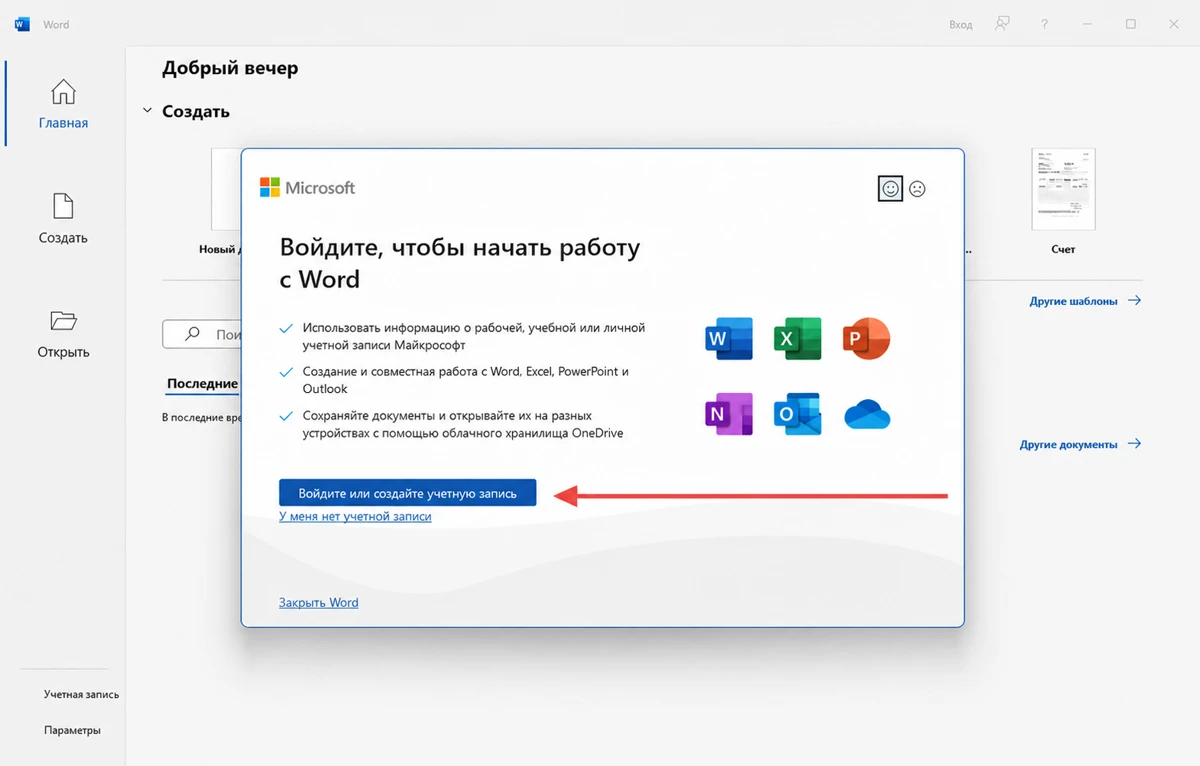The width and height of the screenshot is (1200, 766).
Task: Click the help question mark in title bar
Action: [x=1044, y=24]
